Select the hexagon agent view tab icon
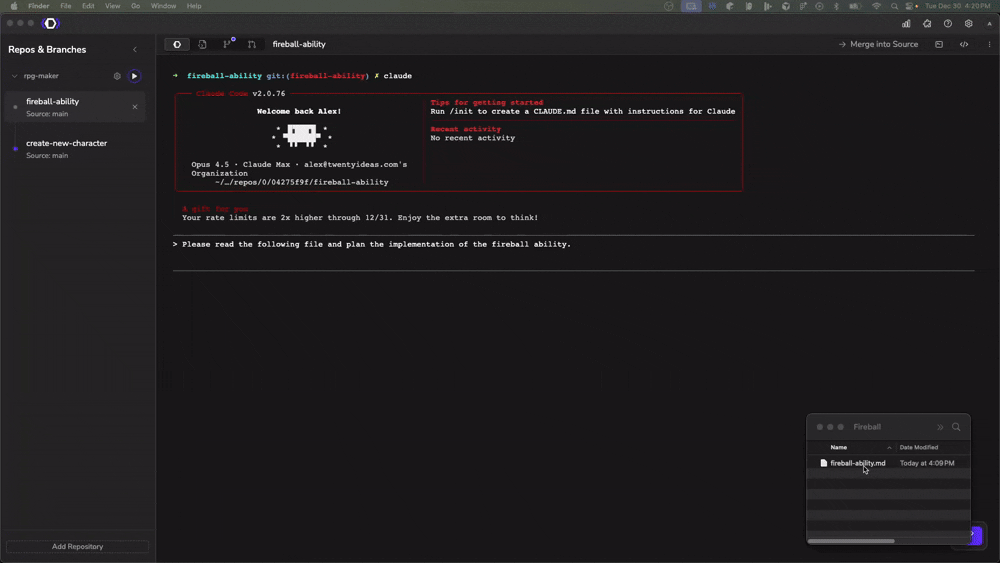This screenshot has width=1000, height=563. (x=177, y=44)
